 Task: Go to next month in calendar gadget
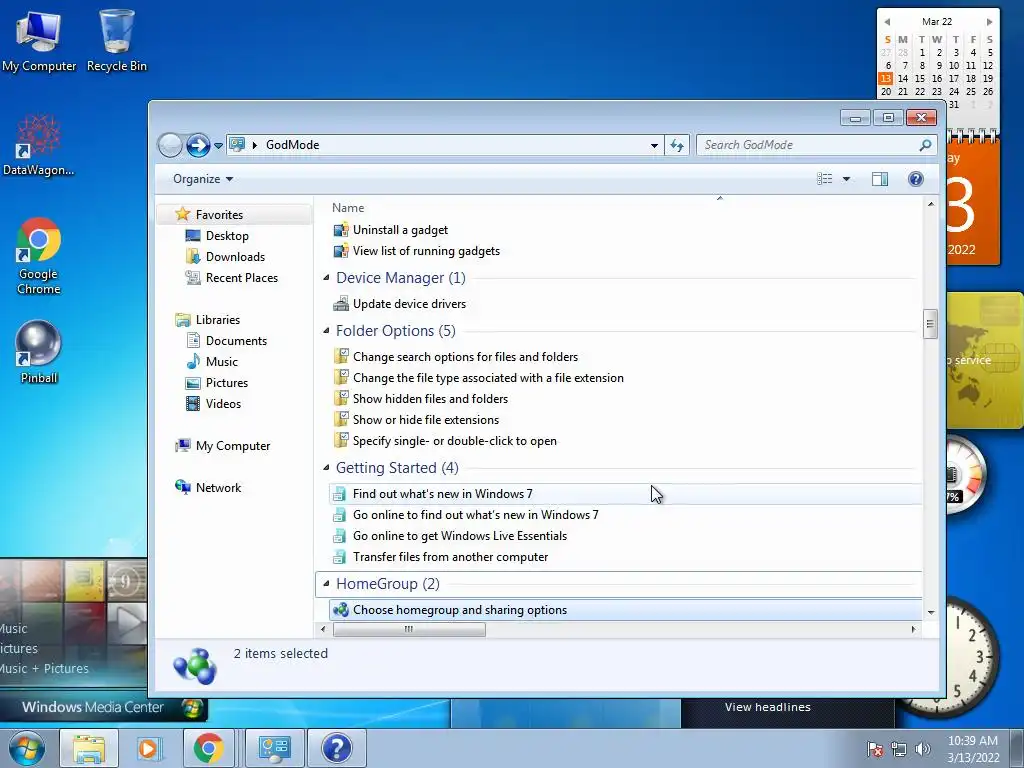tap(989, 22)
